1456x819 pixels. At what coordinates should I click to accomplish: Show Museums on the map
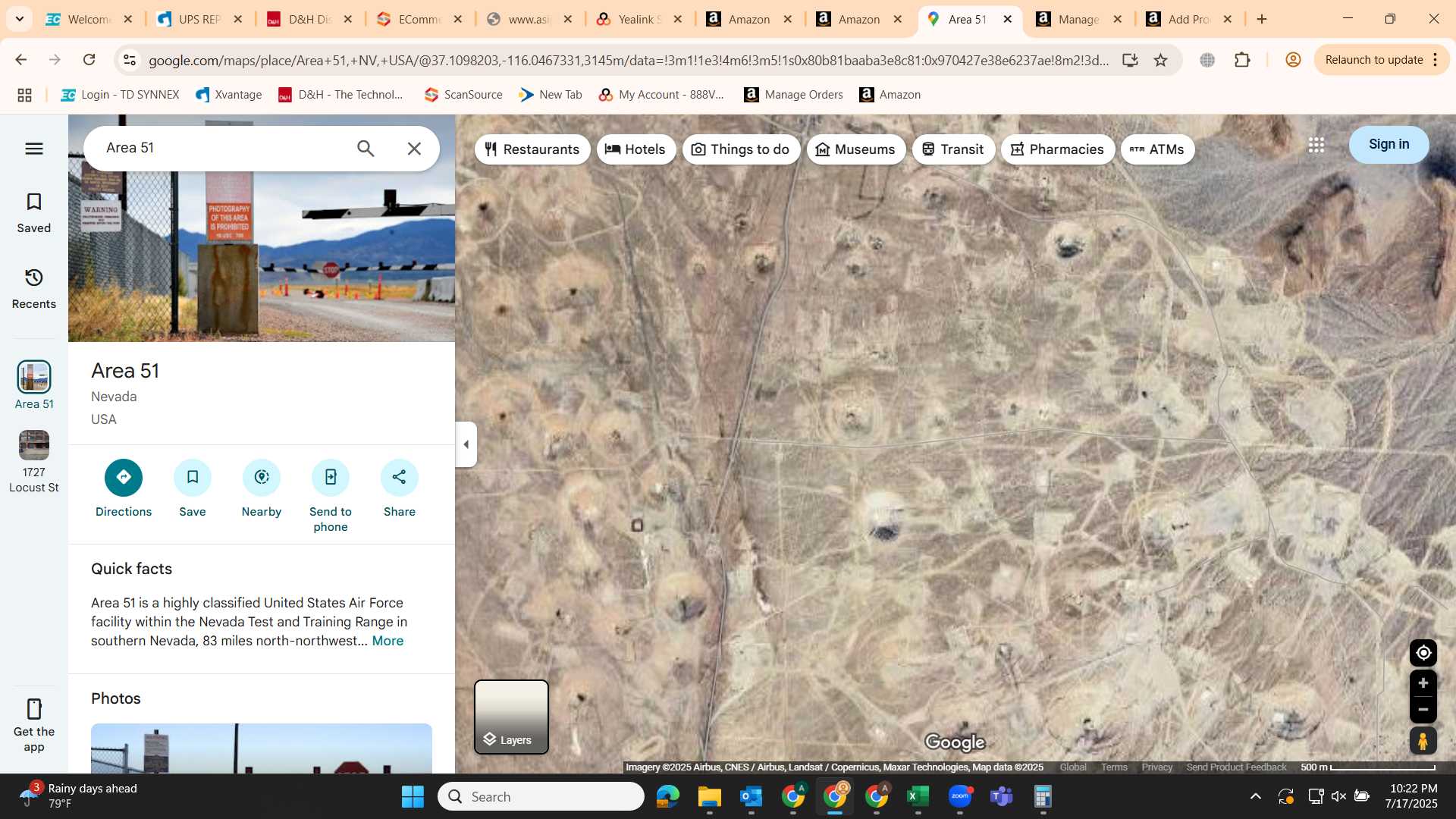point(855,149)
